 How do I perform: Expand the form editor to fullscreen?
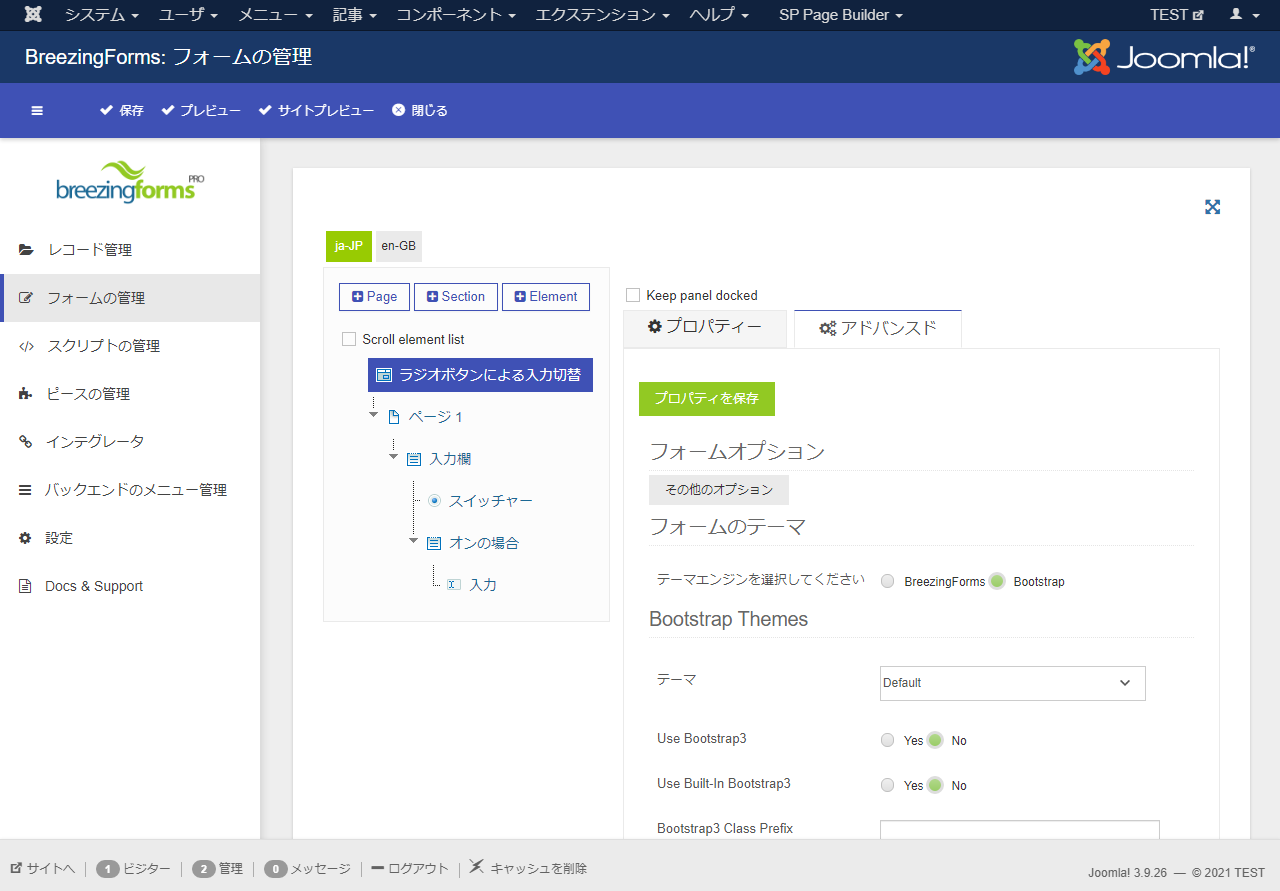click(1212, 207)
